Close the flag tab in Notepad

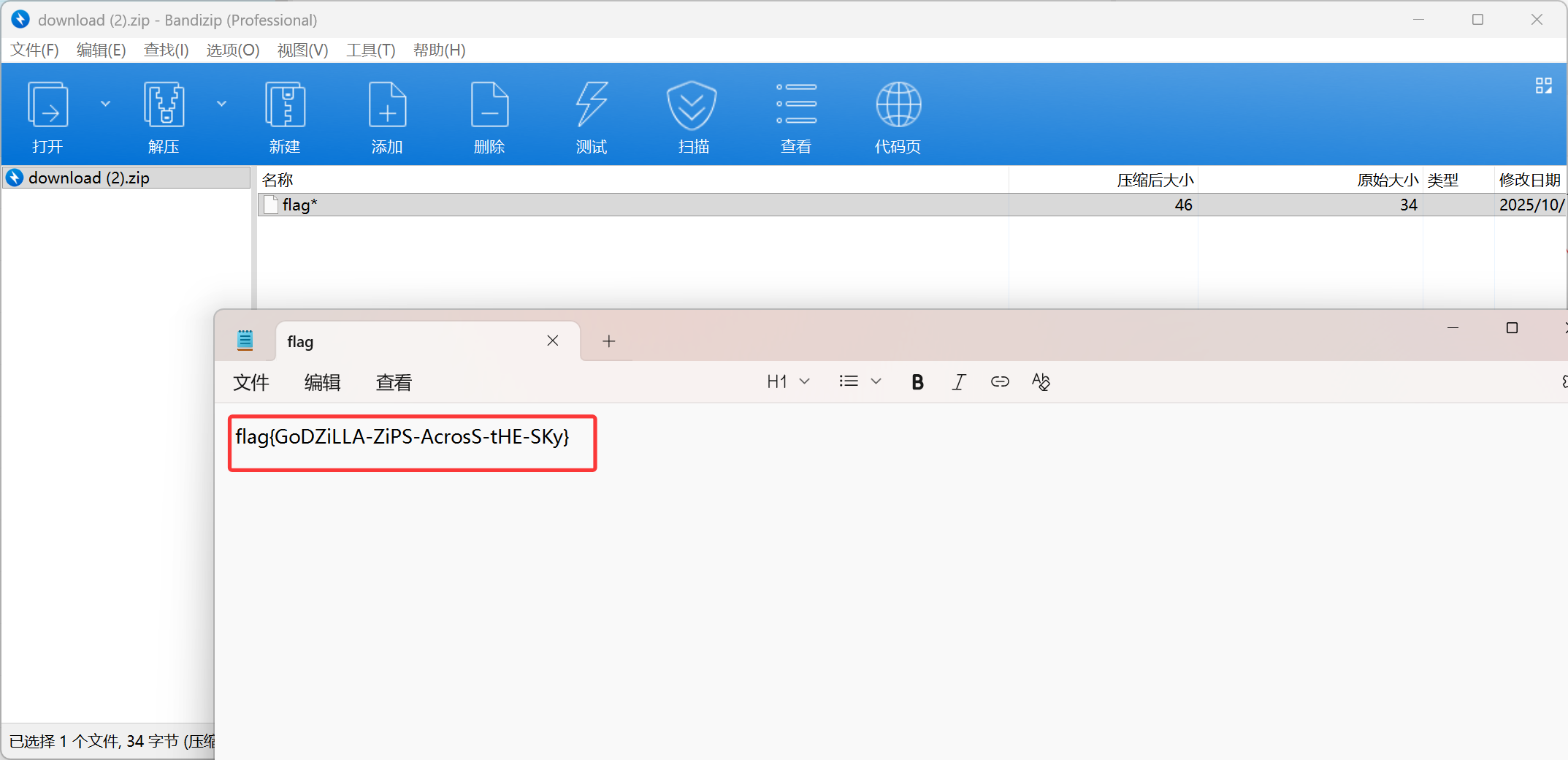click(x=553, y=341)
